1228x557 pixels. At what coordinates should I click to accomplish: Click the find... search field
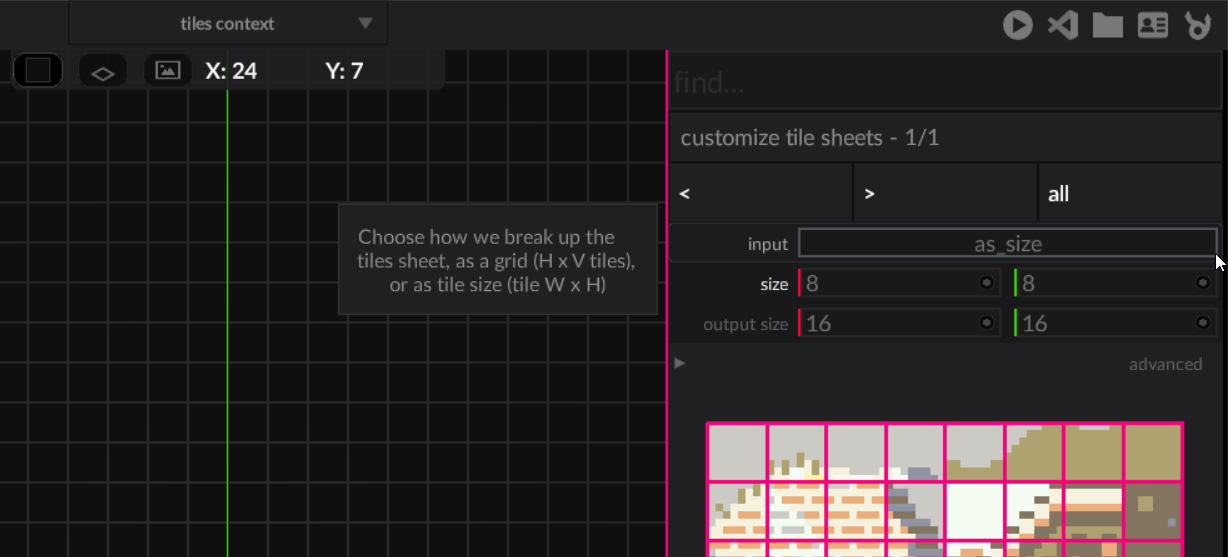click(x=945, y=83)
